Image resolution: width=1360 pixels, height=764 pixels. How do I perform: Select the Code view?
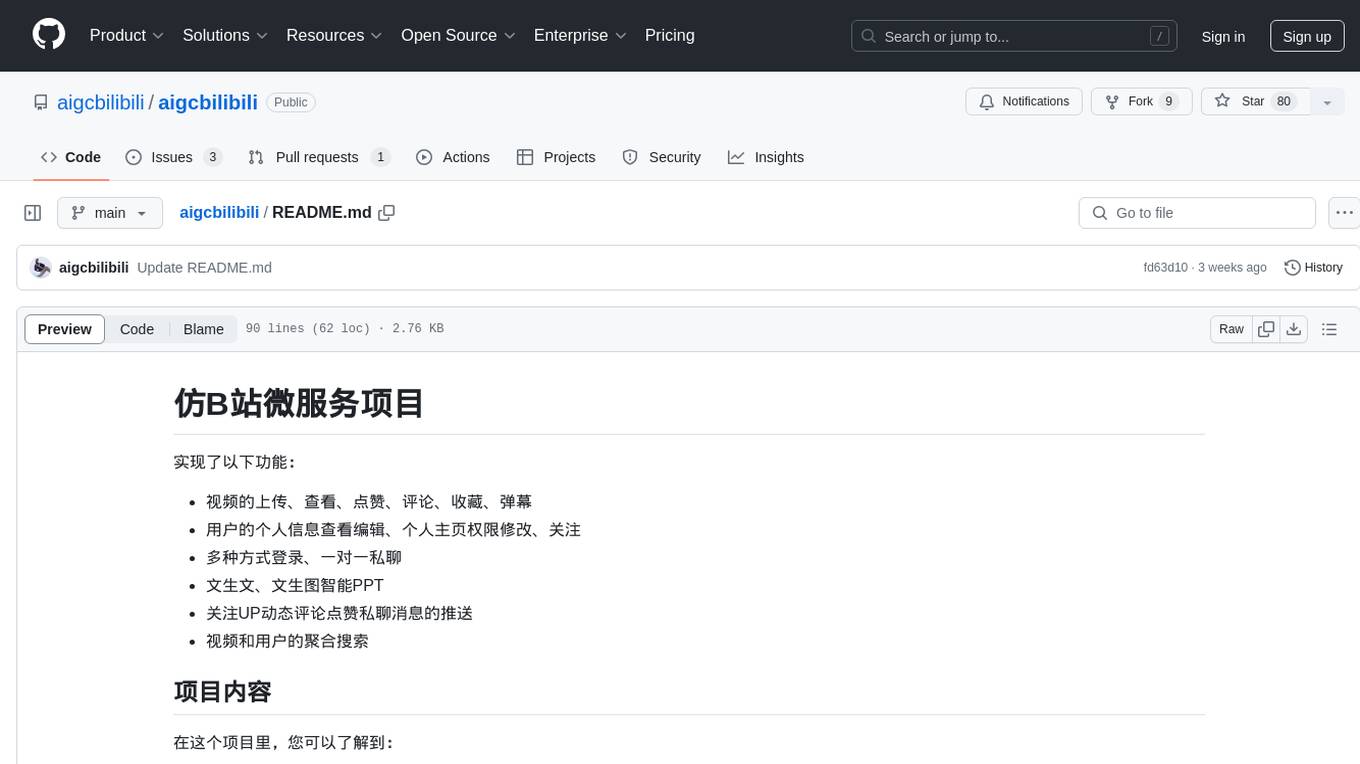point(137,329)
